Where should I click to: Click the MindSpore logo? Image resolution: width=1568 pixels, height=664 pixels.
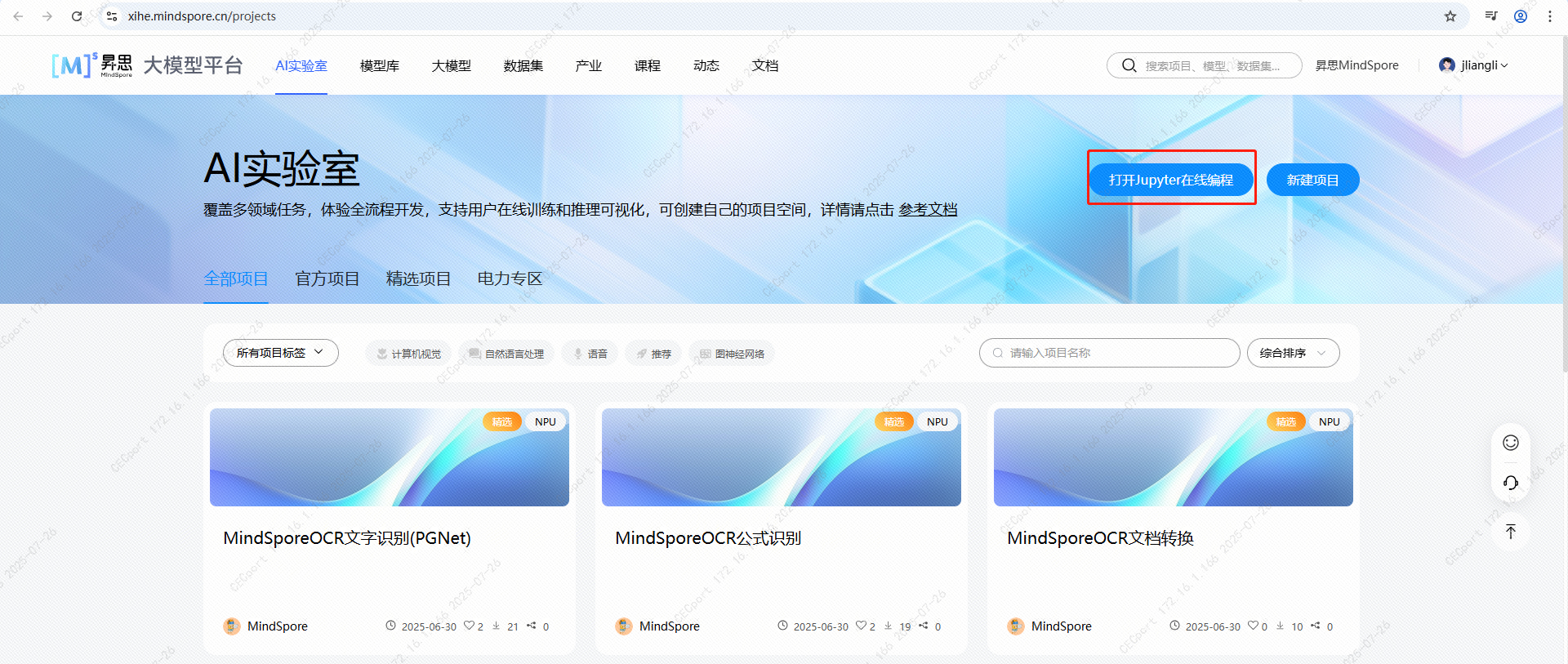[91, 65]
